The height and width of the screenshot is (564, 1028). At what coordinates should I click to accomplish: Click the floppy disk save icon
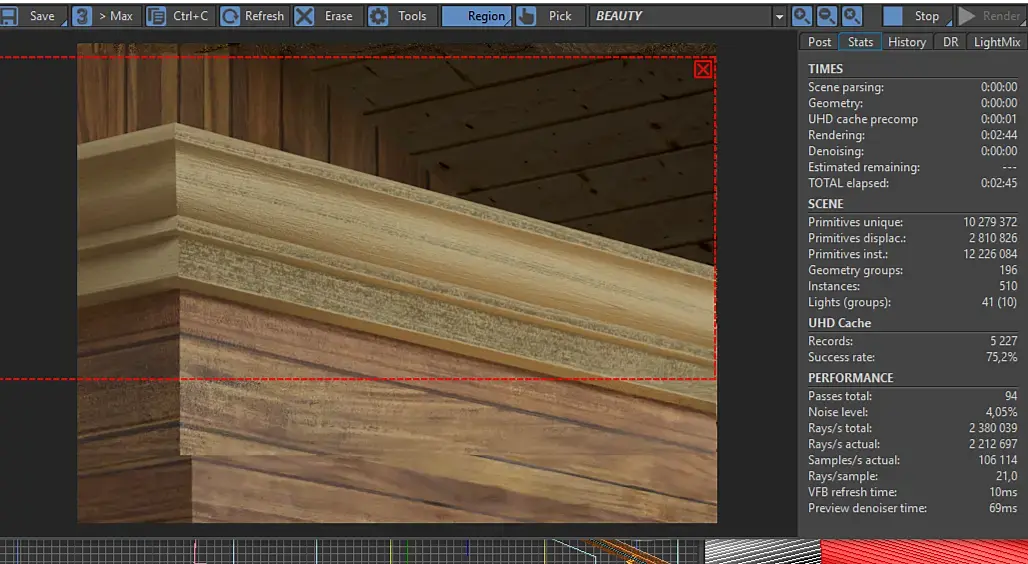tap(8, 16)
